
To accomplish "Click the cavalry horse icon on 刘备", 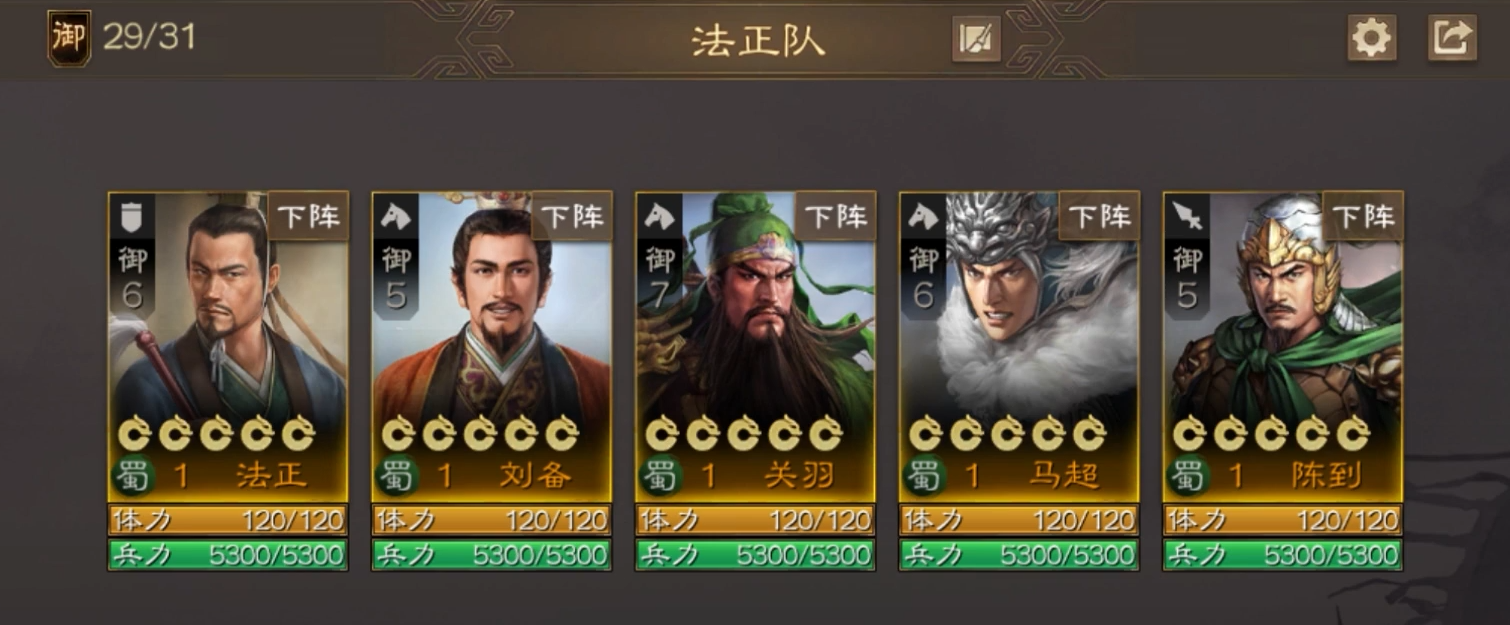I will click(x=395, y=214).
